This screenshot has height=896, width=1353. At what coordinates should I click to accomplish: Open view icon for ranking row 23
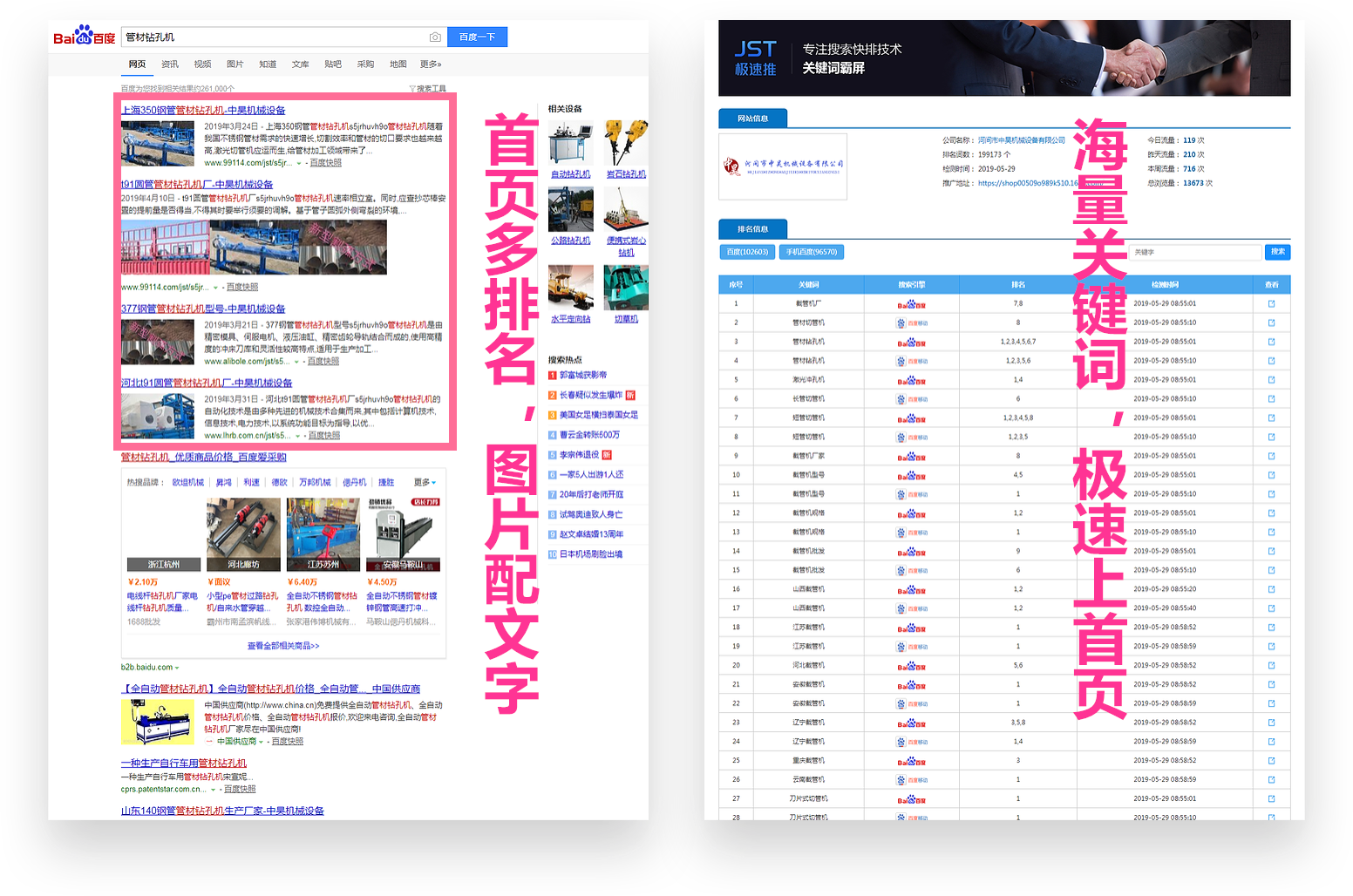point(1271,723)
